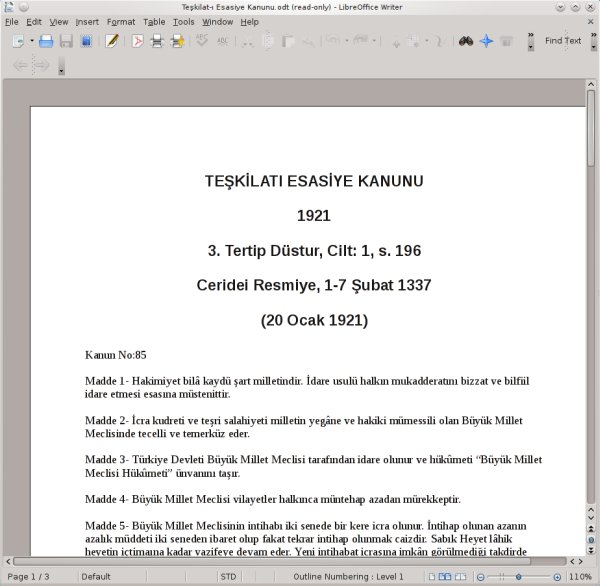Viewport: 600px width, 586px height.
Task: Click the Print file directly icon
Action: tap(157, 41)
